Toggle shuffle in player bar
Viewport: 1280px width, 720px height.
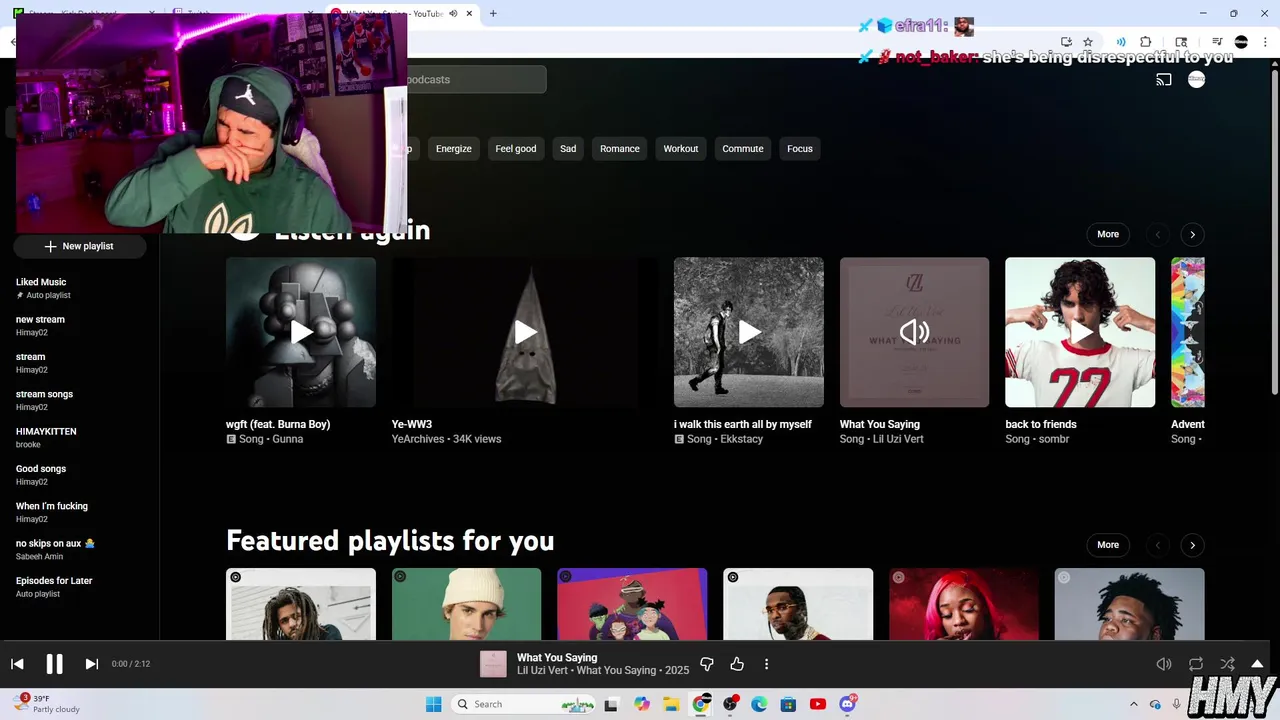(1227, 664)
